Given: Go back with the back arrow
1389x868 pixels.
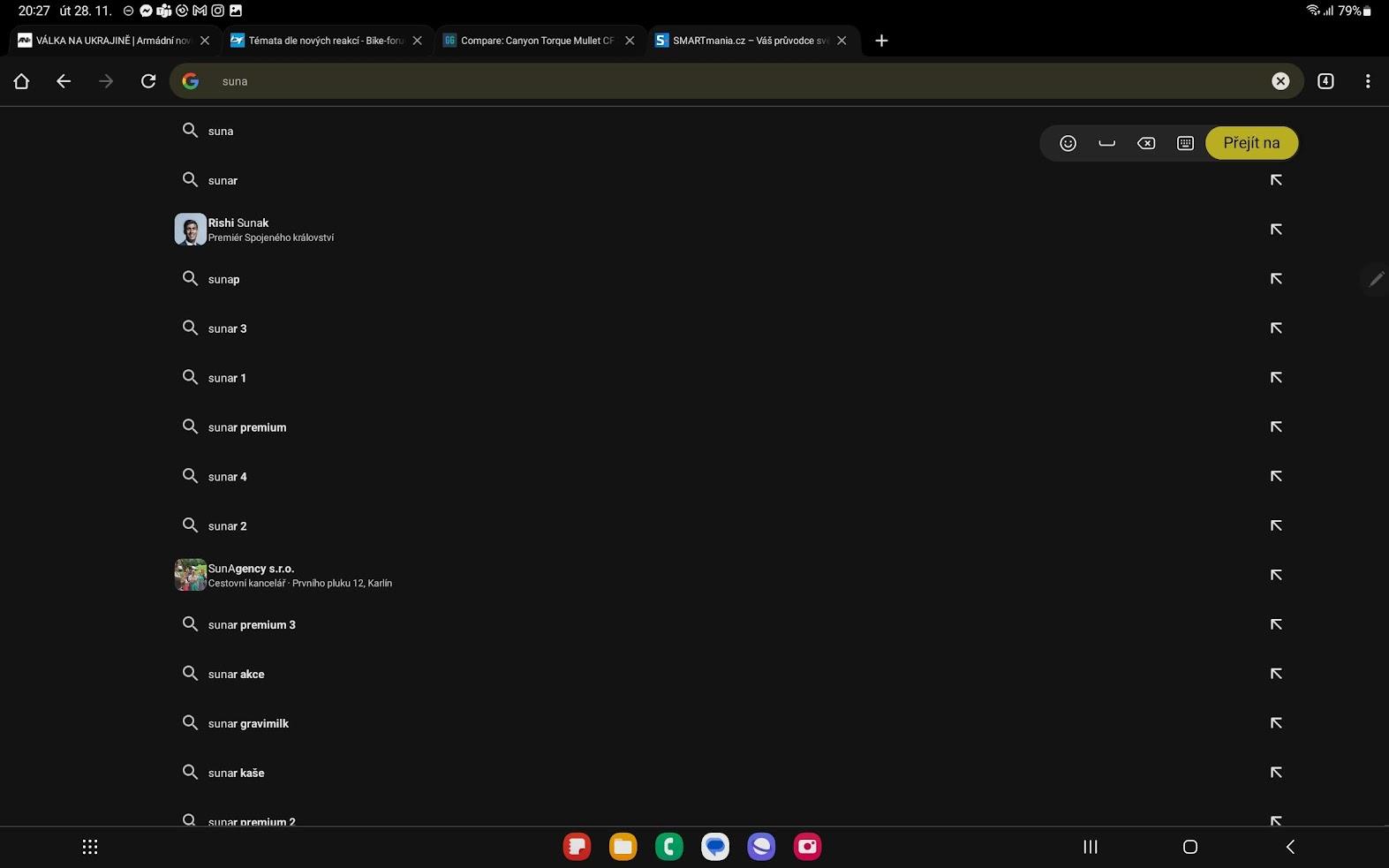Looking at the screenshot, I should (x=64, y=81).
